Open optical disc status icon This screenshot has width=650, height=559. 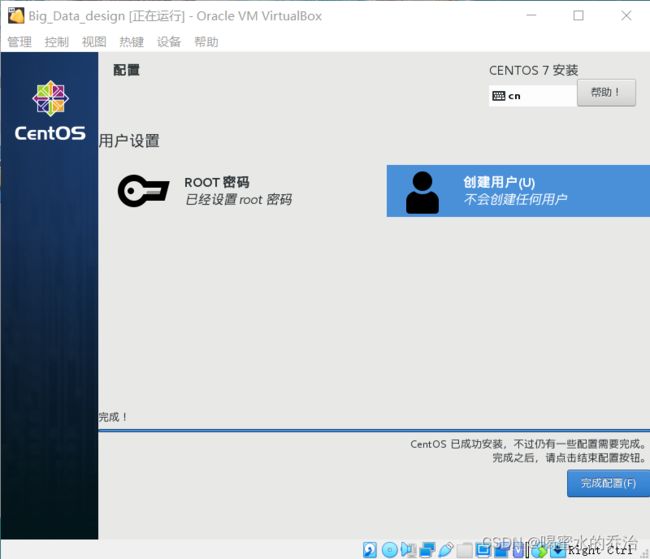390,550
